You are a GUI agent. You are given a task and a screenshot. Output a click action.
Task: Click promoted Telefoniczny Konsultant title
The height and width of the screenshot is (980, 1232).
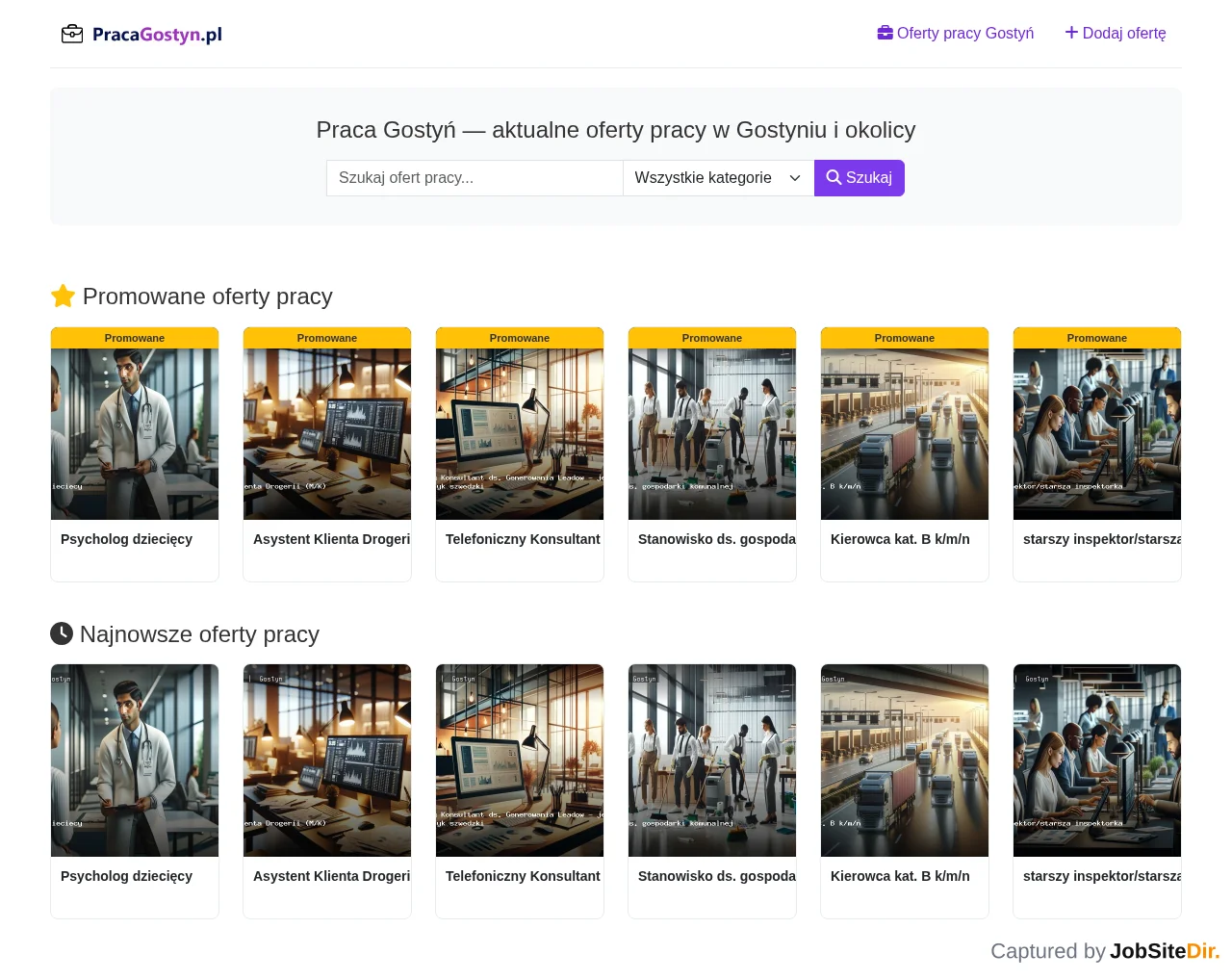(x=523, y=539)
